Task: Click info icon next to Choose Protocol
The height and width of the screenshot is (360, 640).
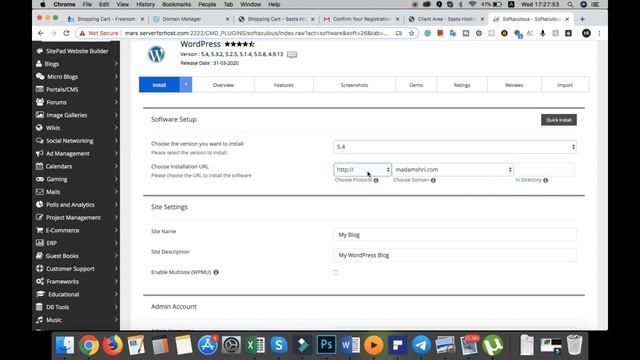Action: click(376, 180)
